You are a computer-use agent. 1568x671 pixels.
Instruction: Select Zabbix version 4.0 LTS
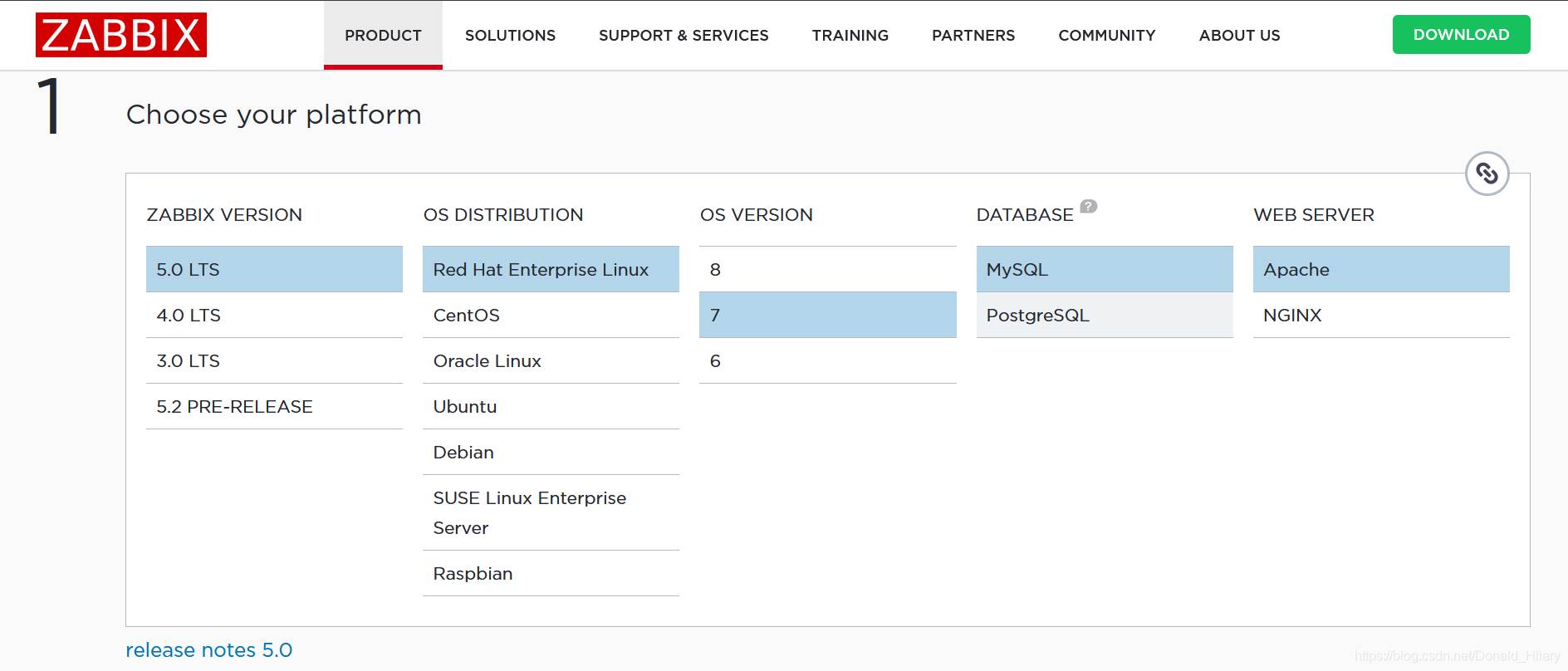pos(274,315)
